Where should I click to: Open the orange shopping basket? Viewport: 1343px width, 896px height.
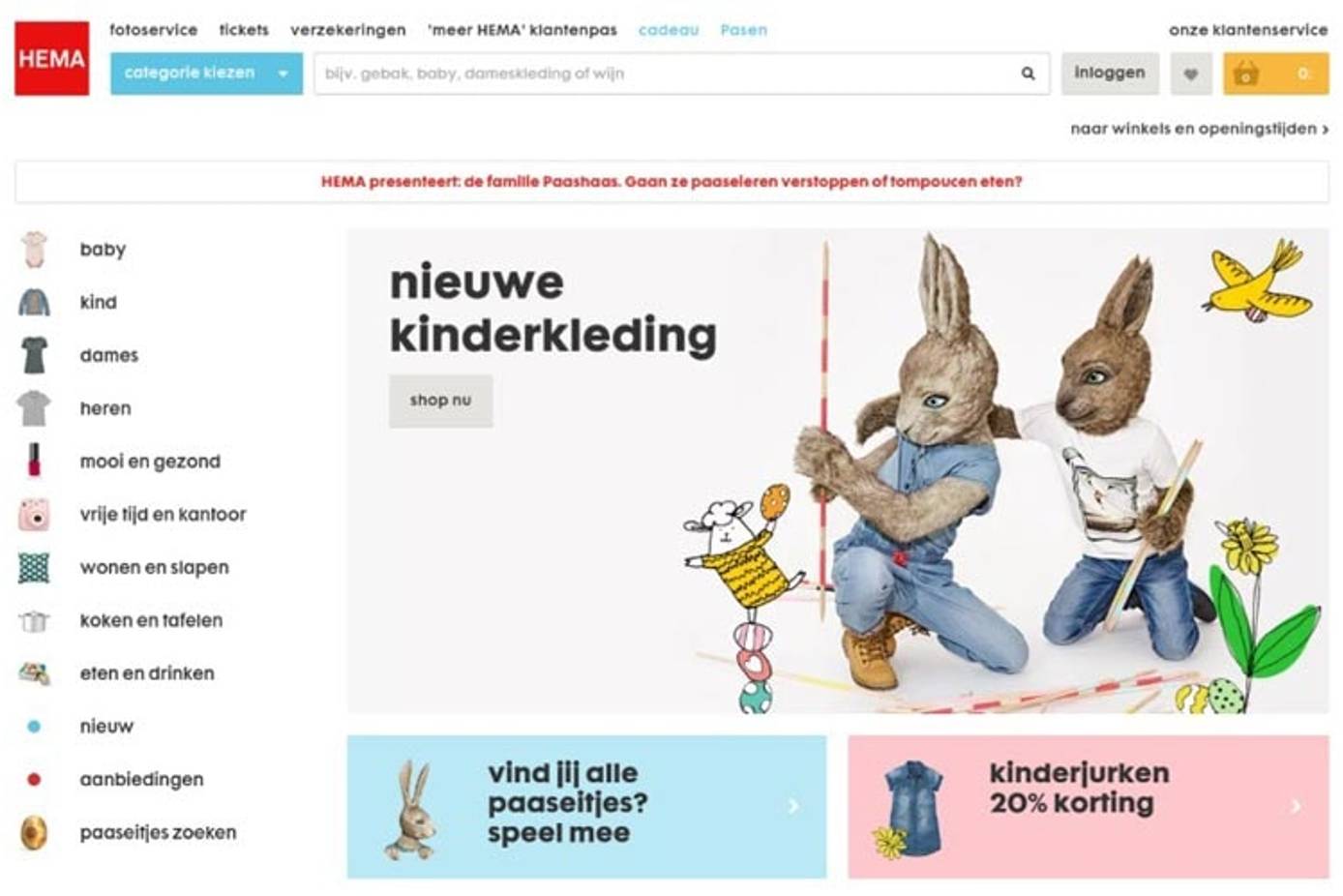1275,74
